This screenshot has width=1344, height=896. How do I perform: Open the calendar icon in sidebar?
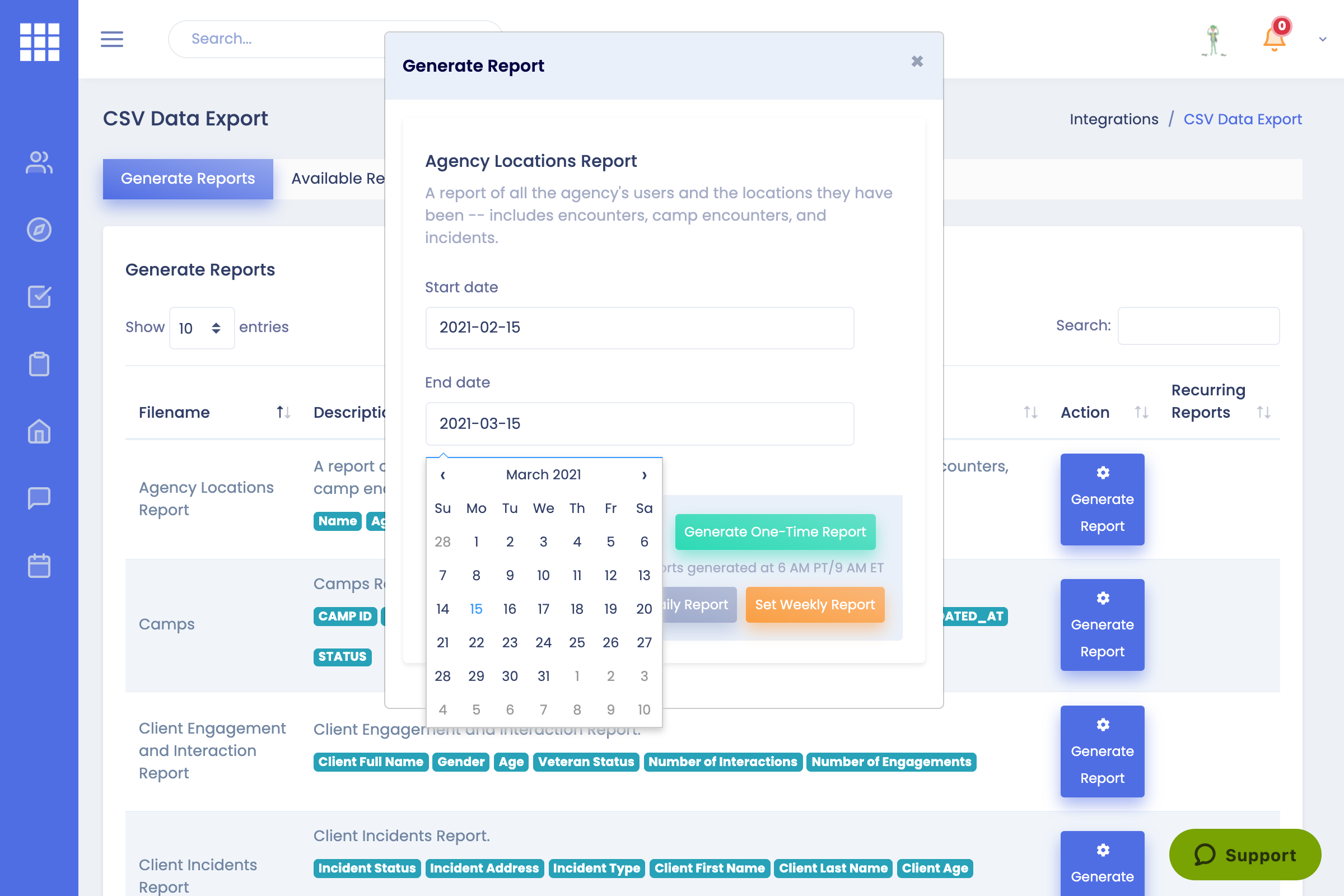pyautogui.click(x=39, y=566)
